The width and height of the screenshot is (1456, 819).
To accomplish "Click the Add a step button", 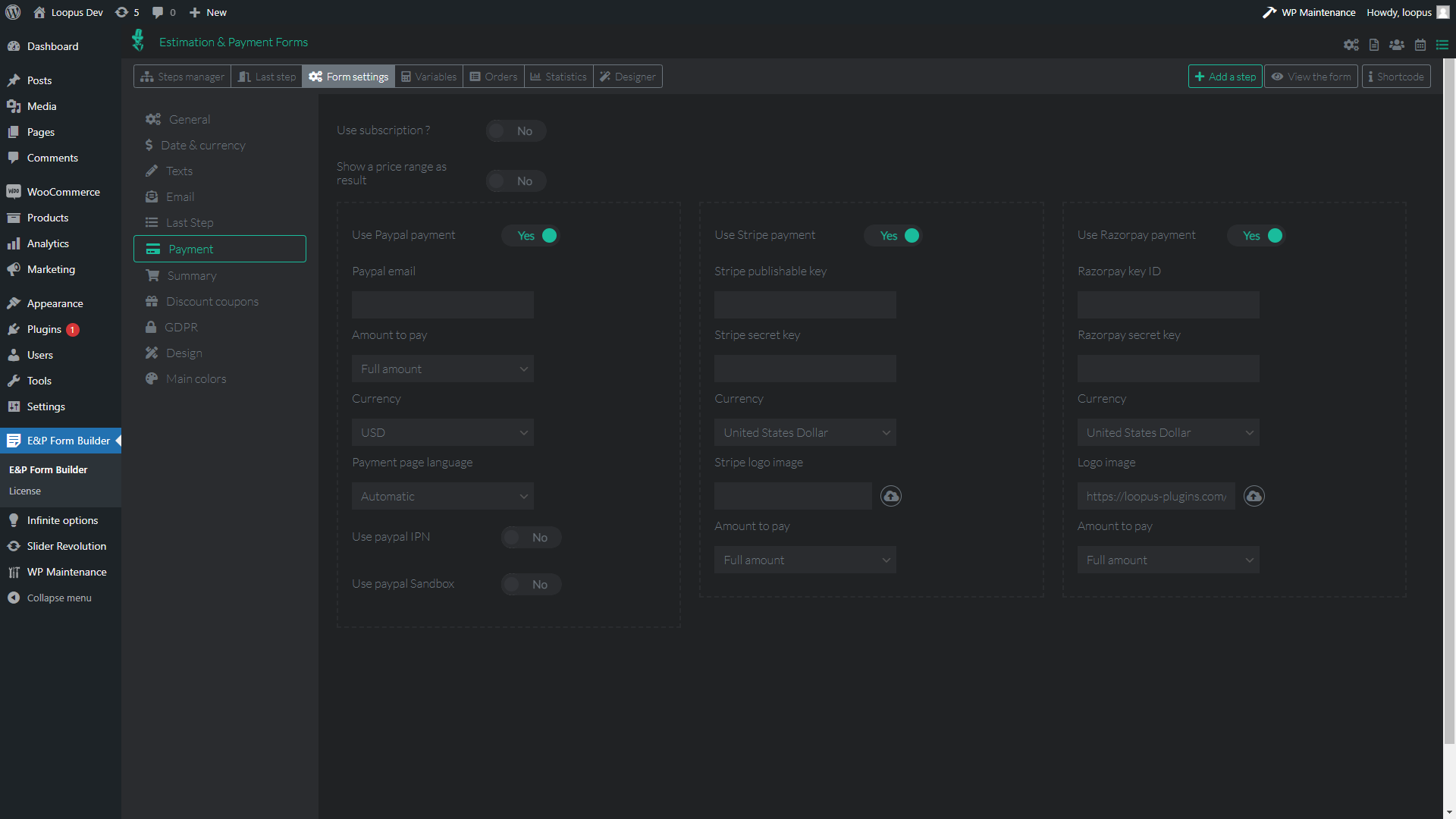I will click(x=1225, y=77).
